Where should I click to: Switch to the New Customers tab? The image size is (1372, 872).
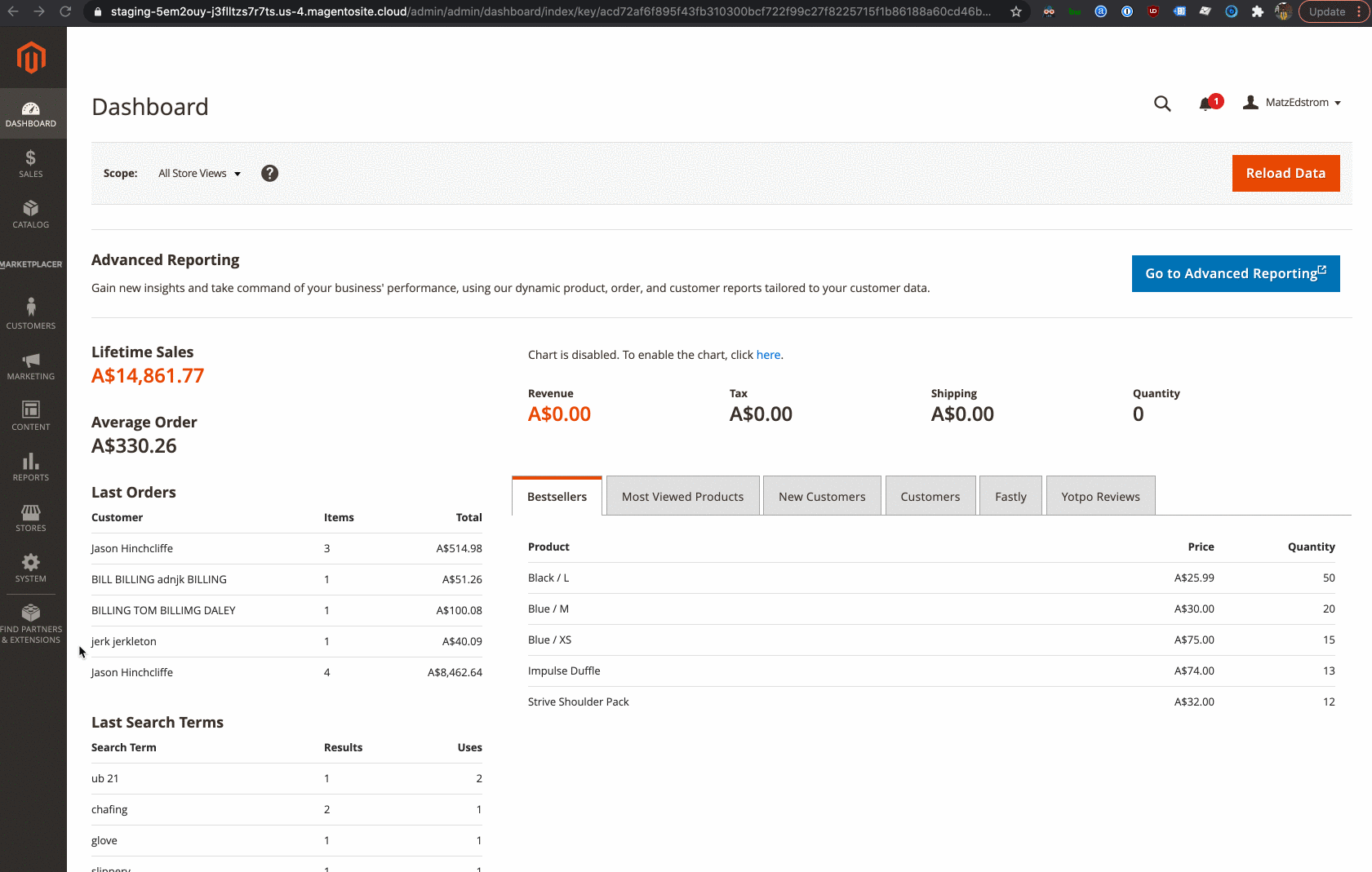(822, 496)
